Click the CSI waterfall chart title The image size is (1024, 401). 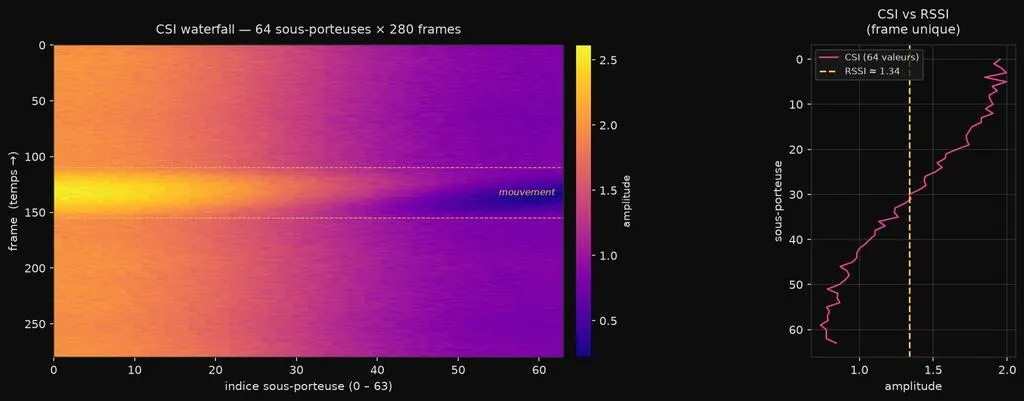coord(308,29)
